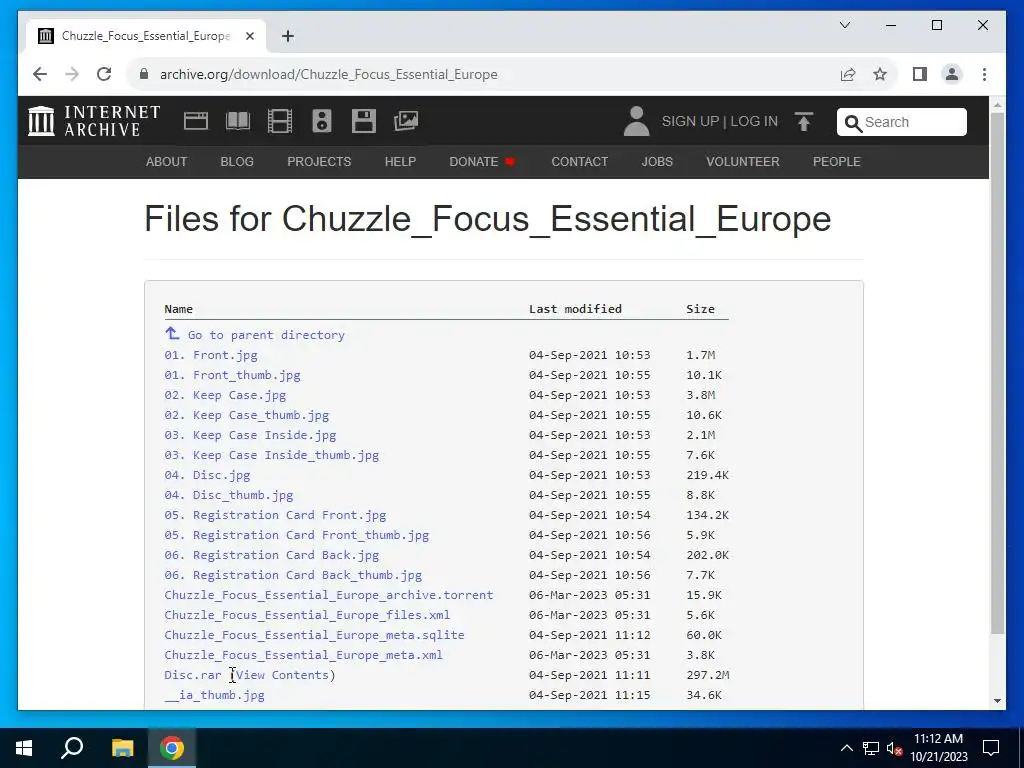Open the taskbar clock
The image size is (1024, 768).
click(938, 748)
